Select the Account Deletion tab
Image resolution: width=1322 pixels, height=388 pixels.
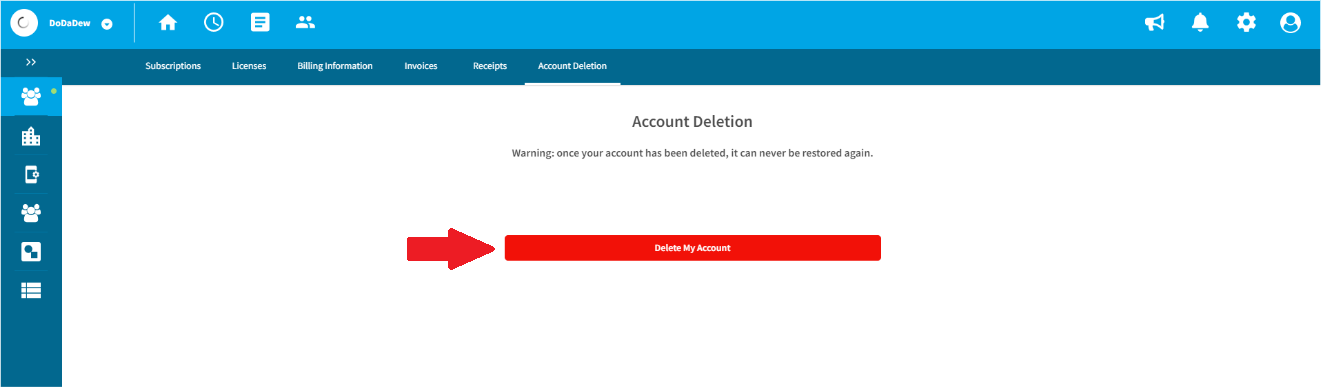(572, 66)
